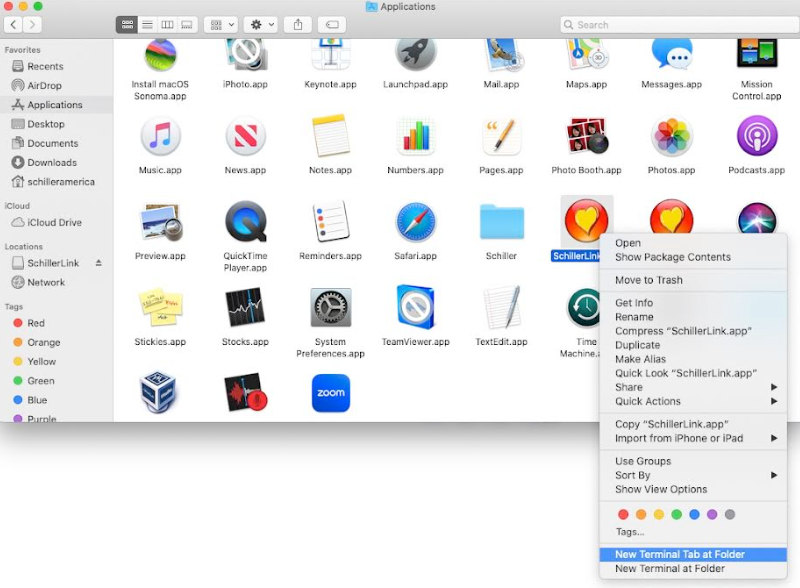
Task: Choose New Terminal at Folder
Action: point(693,569)
